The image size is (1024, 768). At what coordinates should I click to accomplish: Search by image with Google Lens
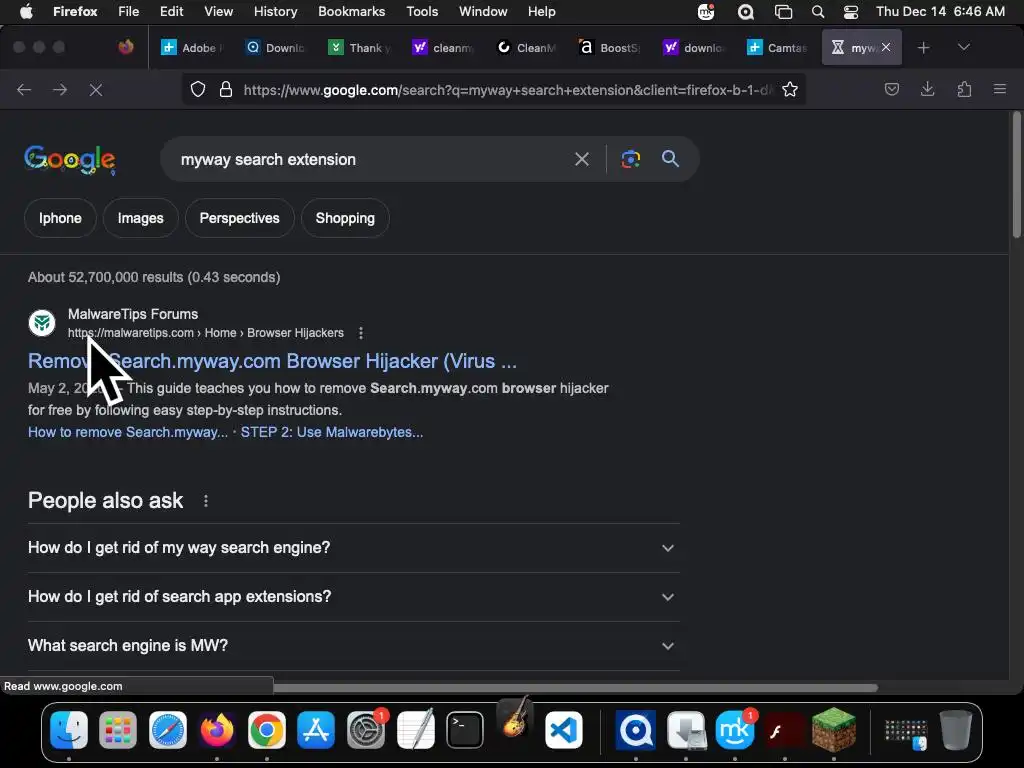point(630,159)
